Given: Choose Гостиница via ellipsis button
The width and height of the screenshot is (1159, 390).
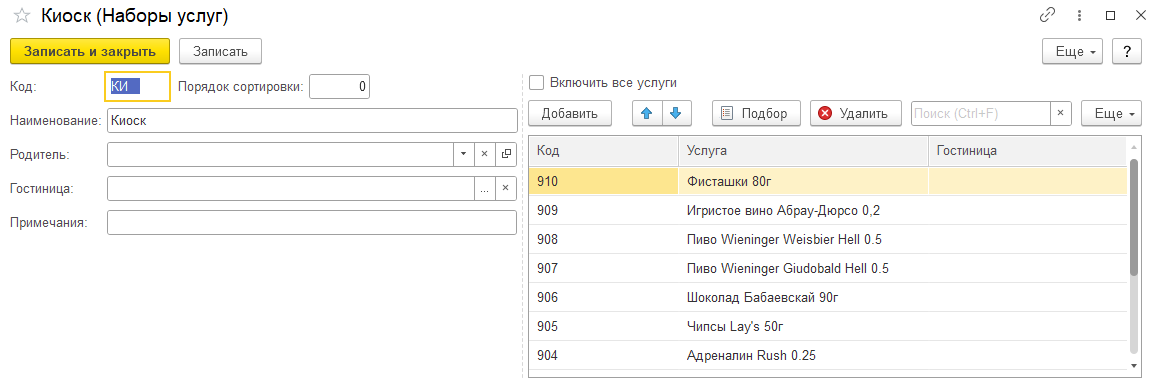Looking at the screenshot, I should pyautogui.click(x=485, y=188).
